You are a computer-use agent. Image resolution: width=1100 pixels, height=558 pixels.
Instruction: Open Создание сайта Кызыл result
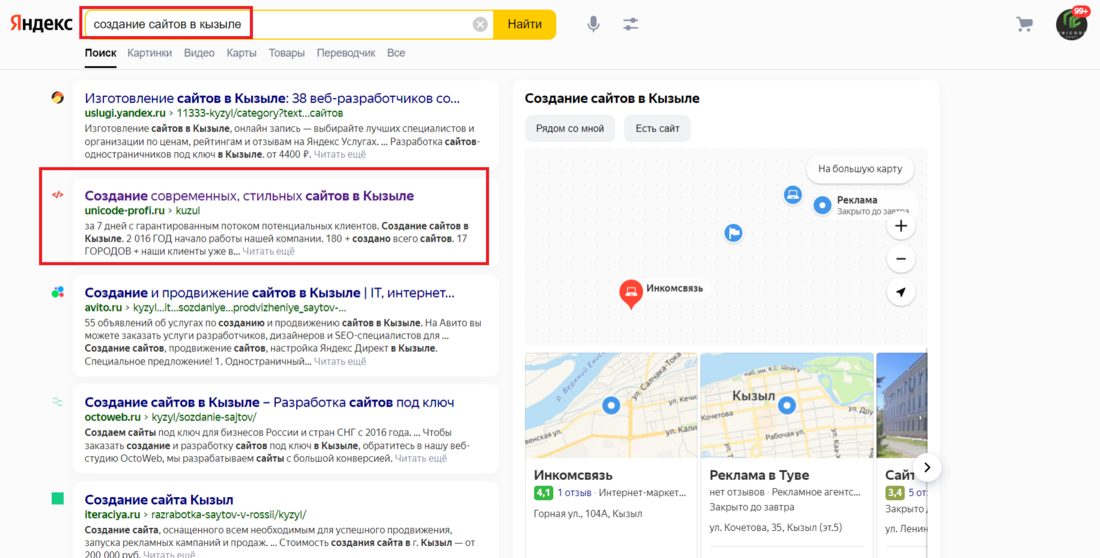(159, 500)
